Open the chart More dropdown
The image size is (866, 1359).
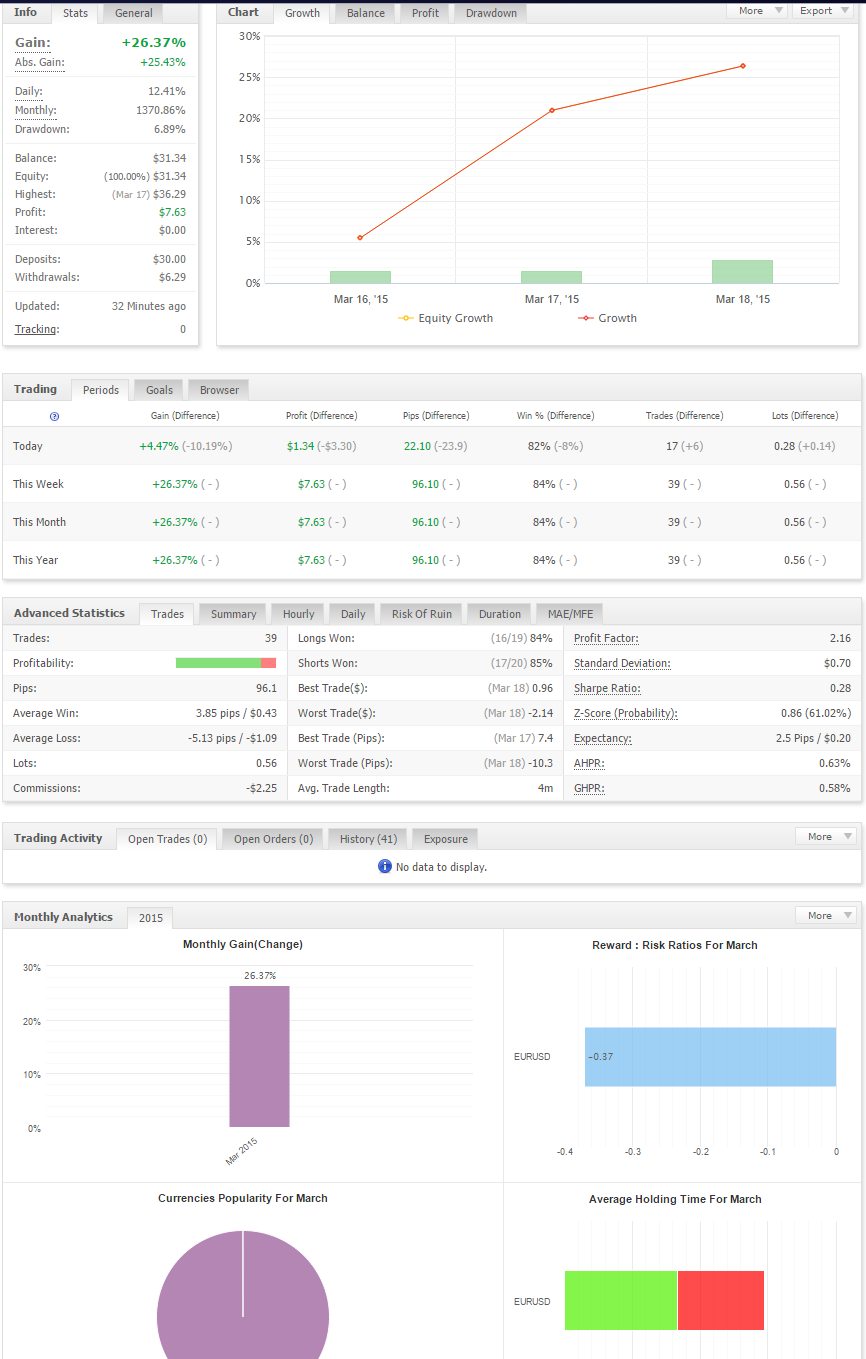point(758,11)
